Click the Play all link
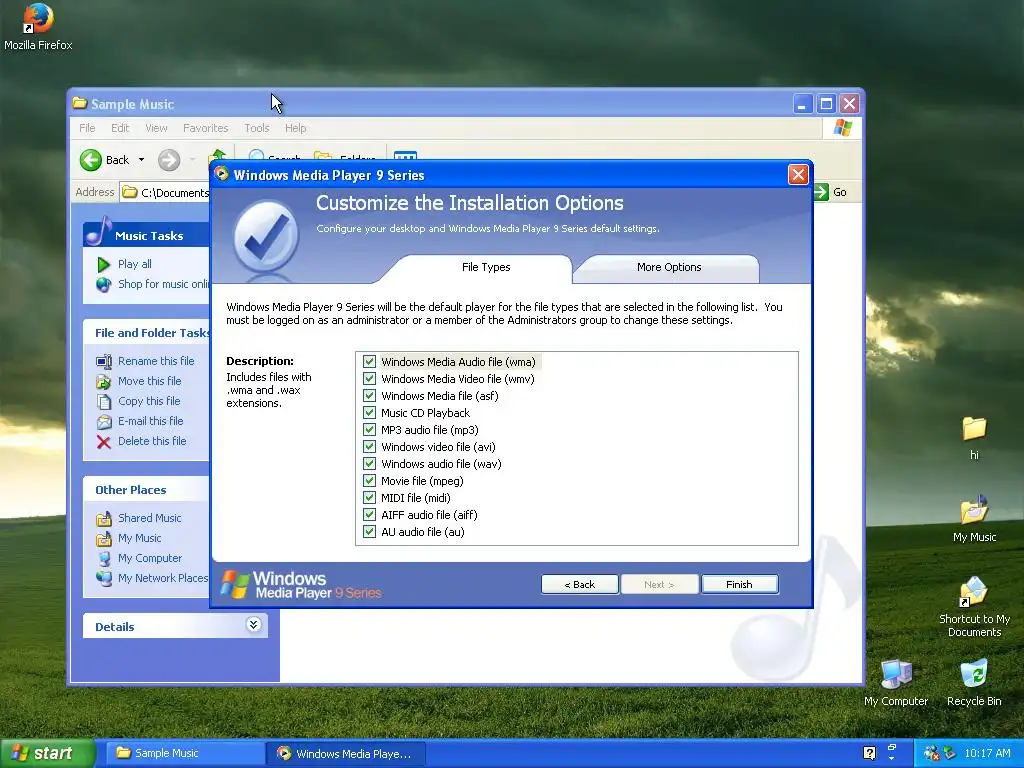The width and height of the screenshot is (1024, 768). click(135, 264)
